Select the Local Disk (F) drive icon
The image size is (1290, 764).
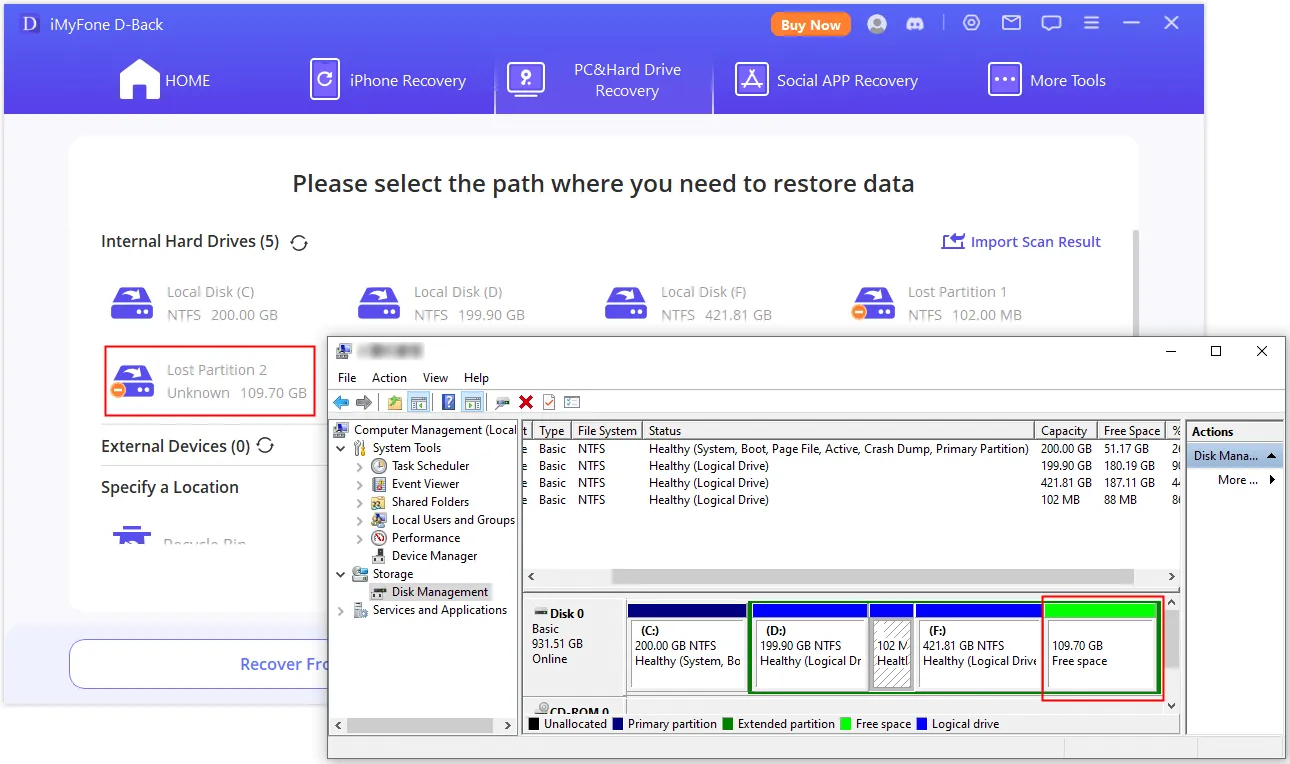tap(626, 302)
